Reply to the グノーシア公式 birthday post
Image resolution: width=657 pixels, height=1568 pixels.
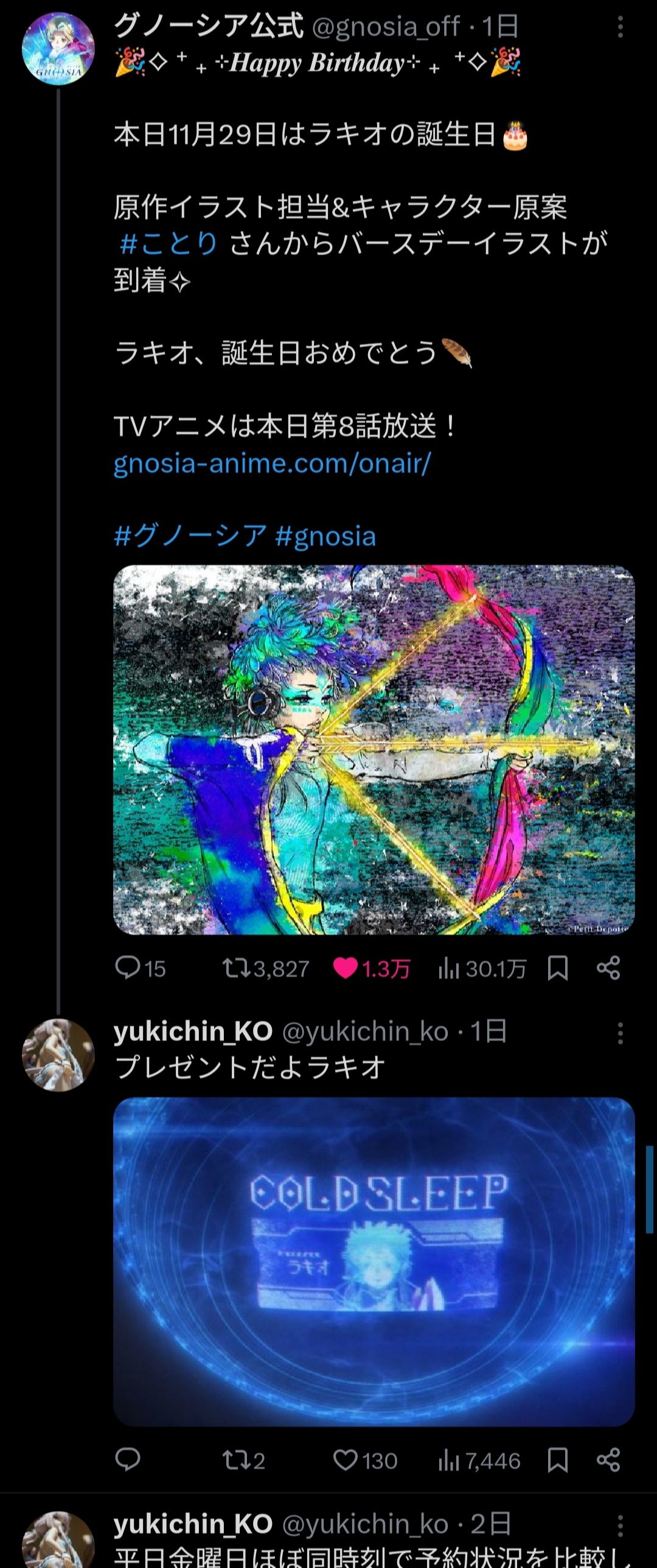tap(128, 967)
